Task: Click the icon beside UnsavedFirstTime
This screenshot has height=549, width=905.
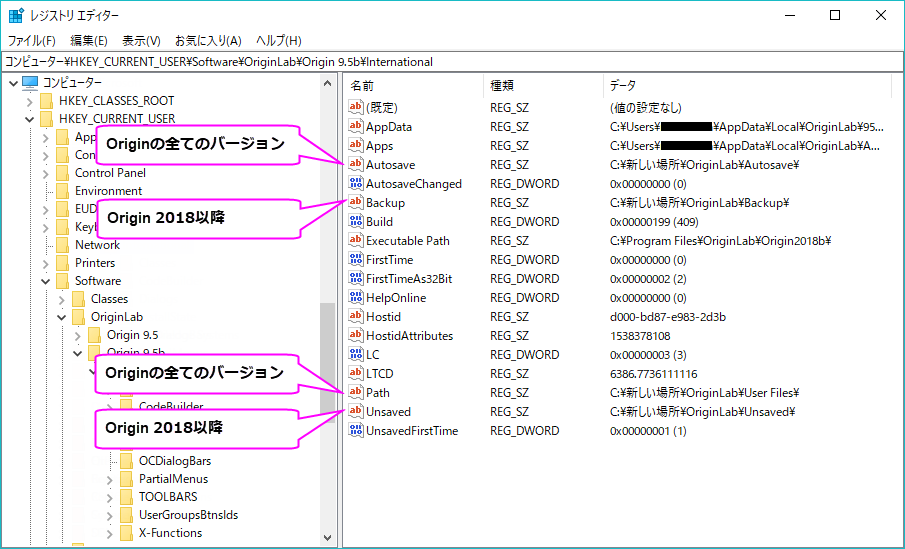Action: [356, 431]
